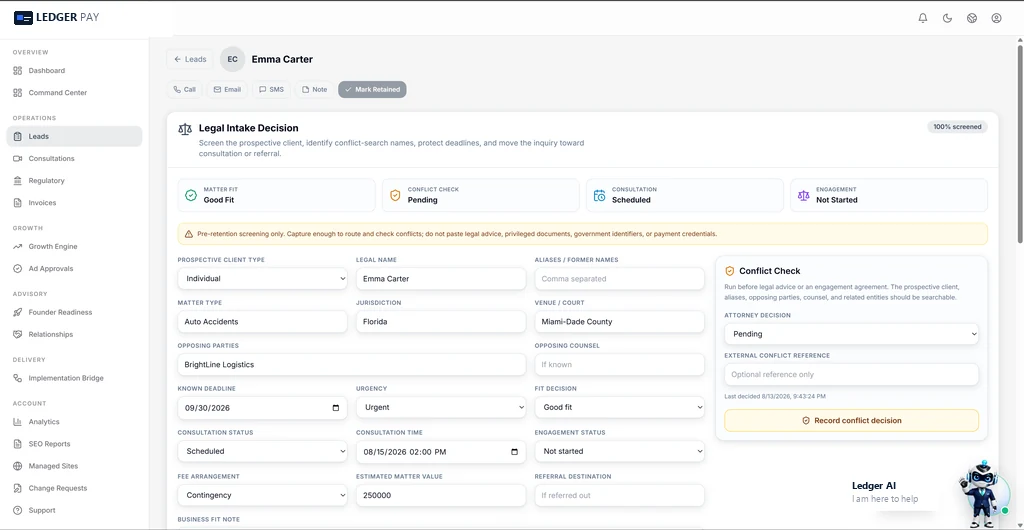Click the Call button

[x=184, y=89]
